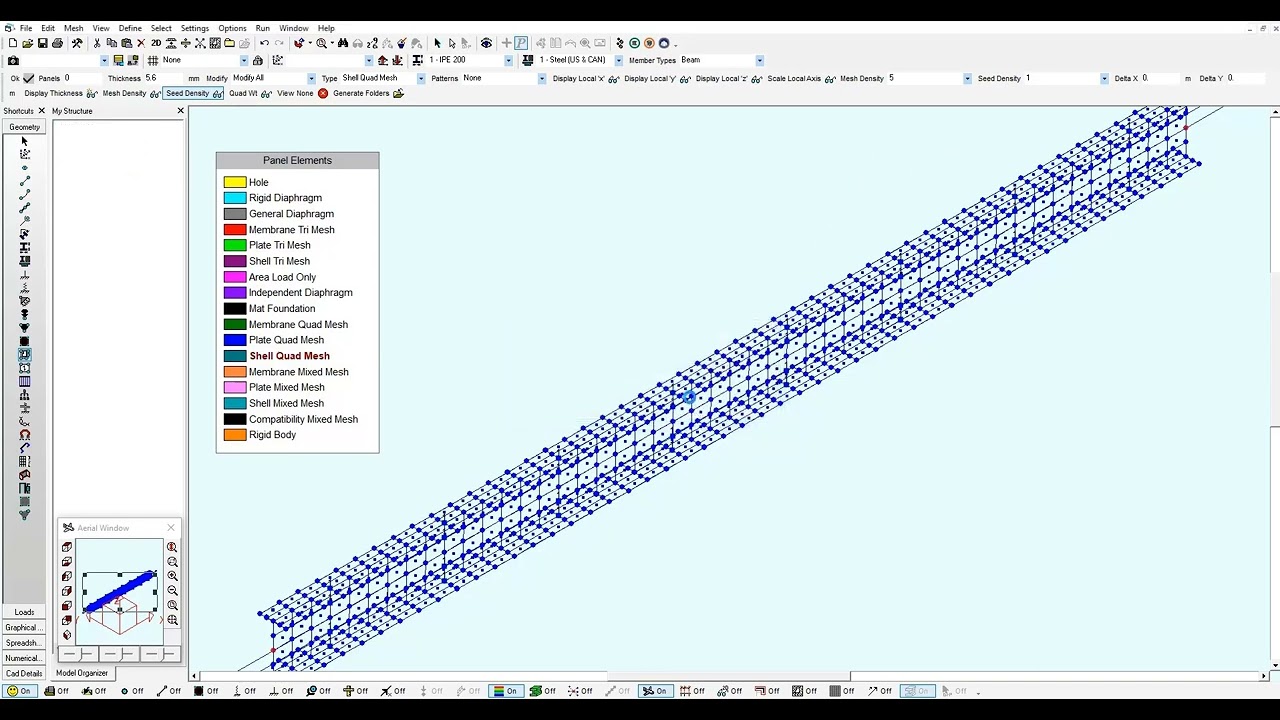Click the bottom isometric cube icon in Aerial Window
Image resolution: width=1280 pixels, height=720 pixels.
67,635
